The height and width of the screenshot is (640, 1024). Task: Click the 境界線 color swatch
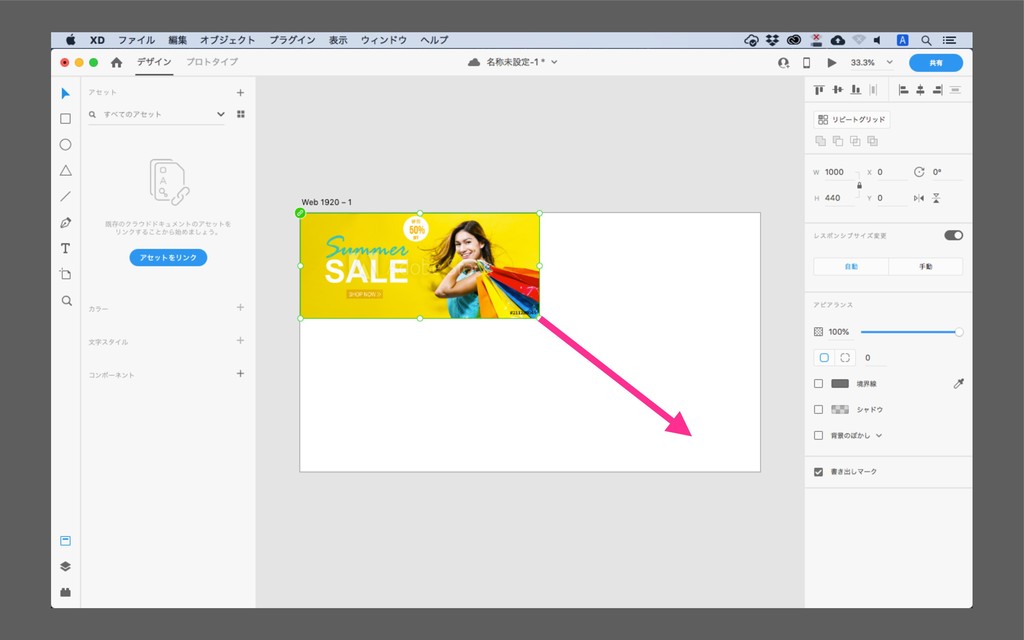(840, 384)
